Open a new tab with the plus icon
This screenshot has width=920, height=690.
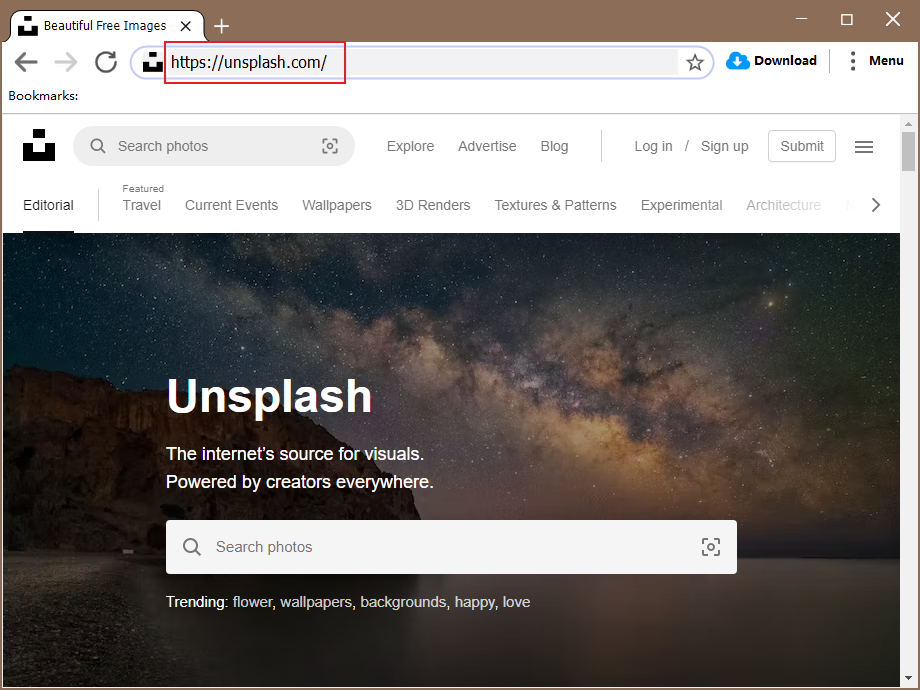[x=221, y=26]
